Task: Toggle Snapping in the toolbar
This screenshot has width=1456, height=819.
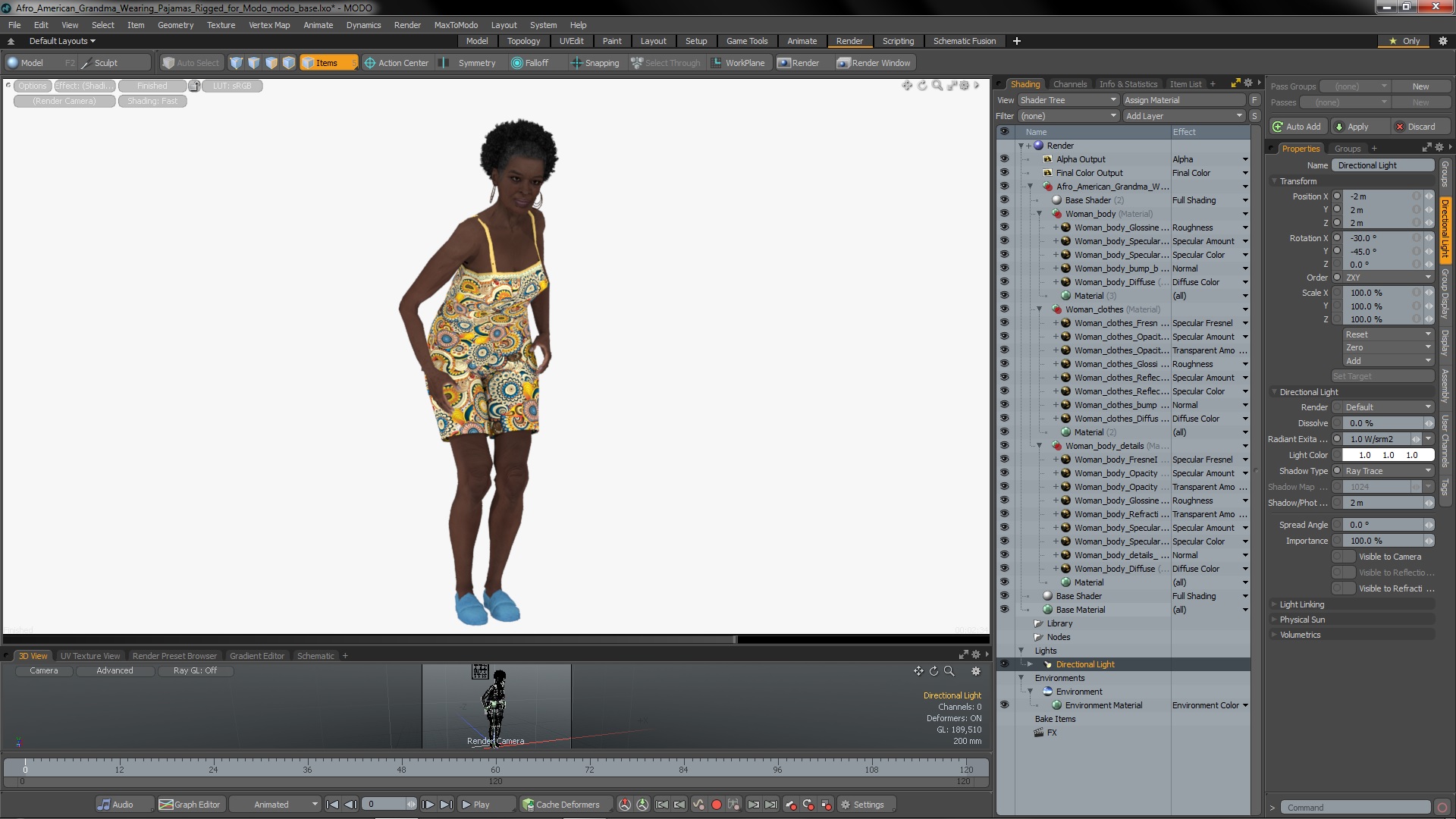Action: 595,63
